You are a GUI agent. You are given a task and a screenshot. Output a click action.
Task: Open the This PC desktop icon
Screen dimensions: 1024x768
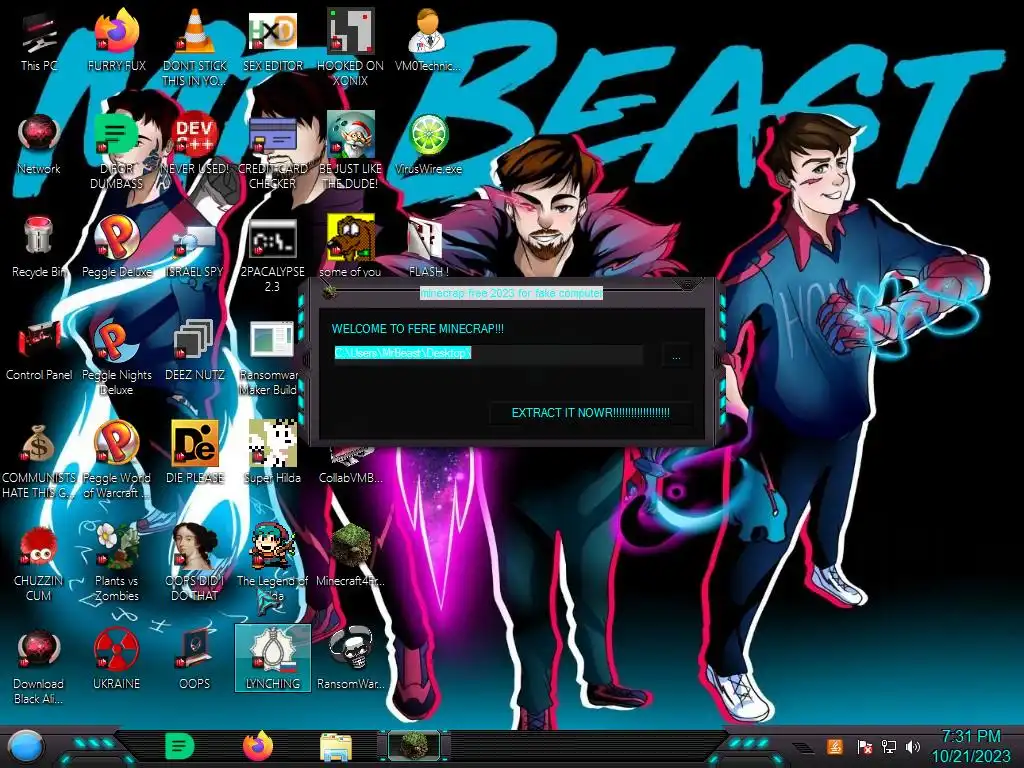(x=39, y=42)
